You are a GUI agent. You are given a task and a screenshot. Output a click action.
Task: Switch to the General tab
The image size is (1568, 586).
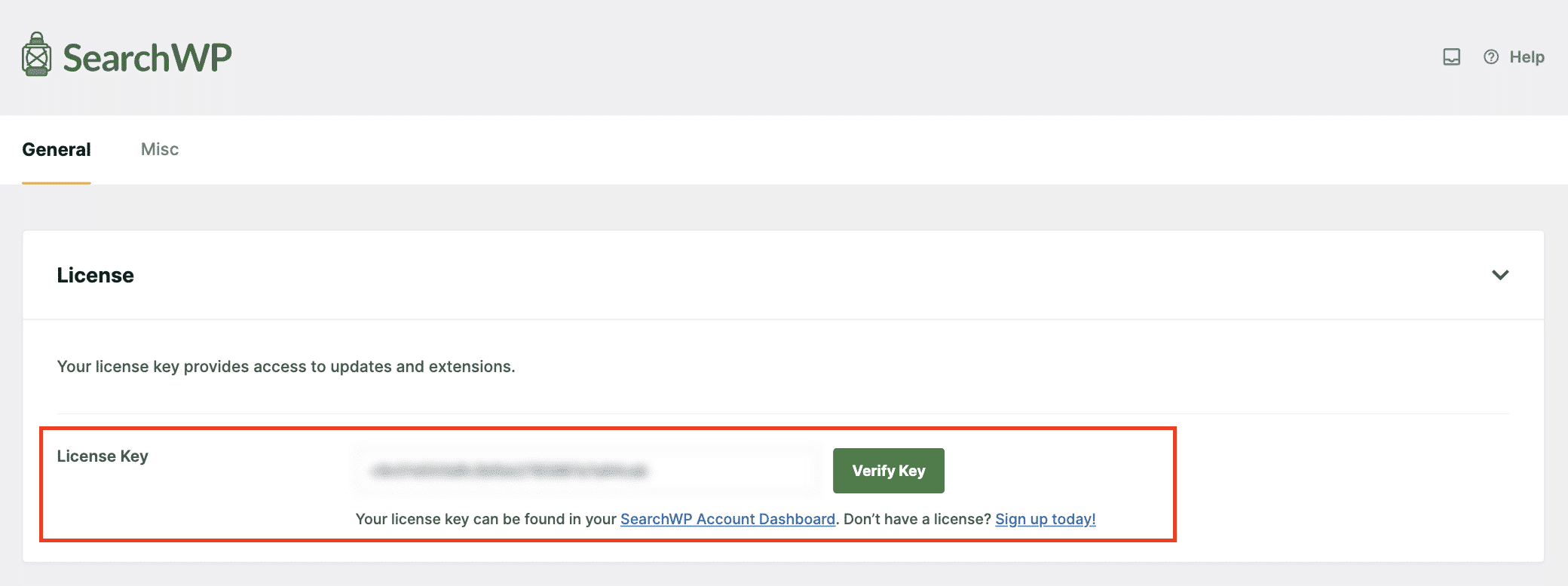[57, 149]
